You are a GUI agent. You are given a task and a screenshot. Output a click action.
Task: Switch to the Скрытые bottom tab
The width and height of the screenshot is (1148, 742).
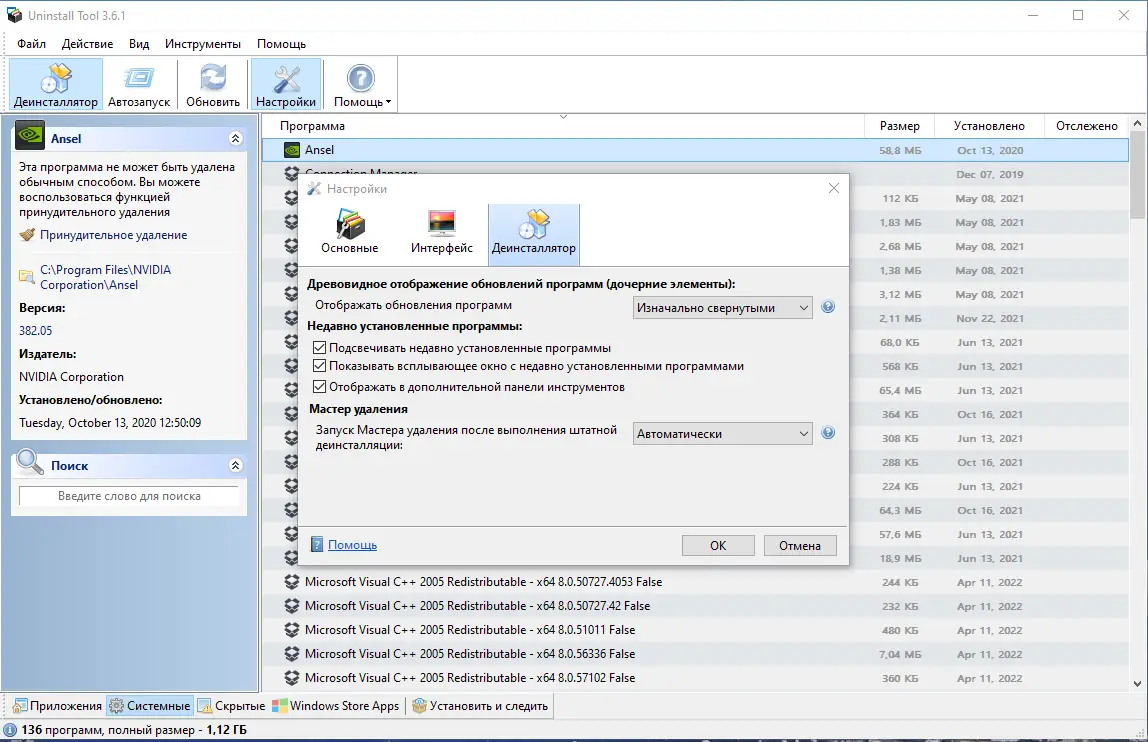(231, 706)
